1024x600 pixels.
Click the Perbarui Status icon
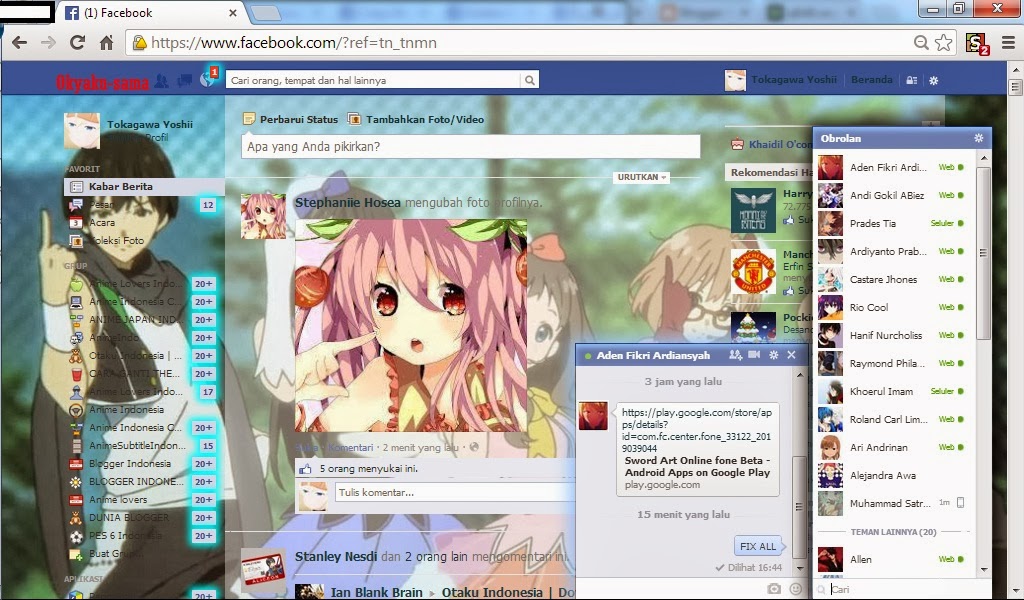pyautogui.click(x=249, y=119)
